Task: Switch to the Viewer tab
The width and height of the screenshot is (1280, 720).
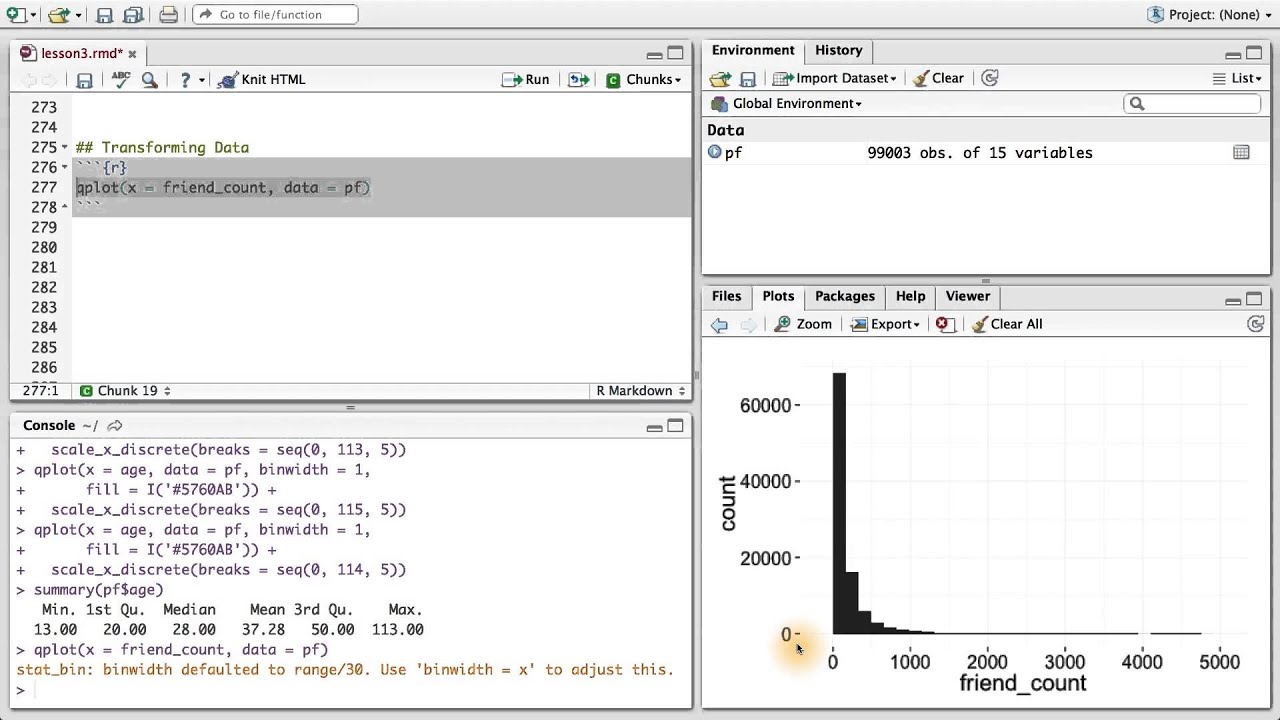Action: (968, 296)
